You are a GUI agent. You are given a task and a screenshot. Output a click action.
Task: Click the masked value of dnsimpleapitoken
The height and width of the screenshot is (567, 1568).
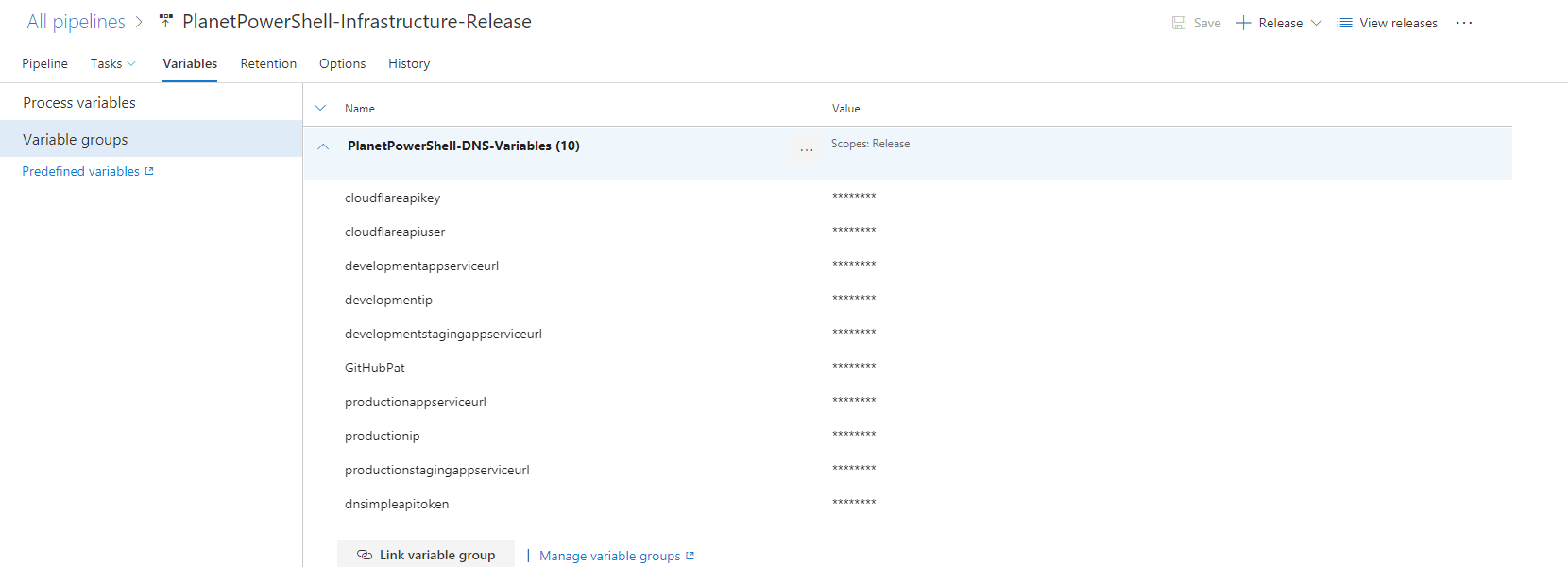click(854, 503)
